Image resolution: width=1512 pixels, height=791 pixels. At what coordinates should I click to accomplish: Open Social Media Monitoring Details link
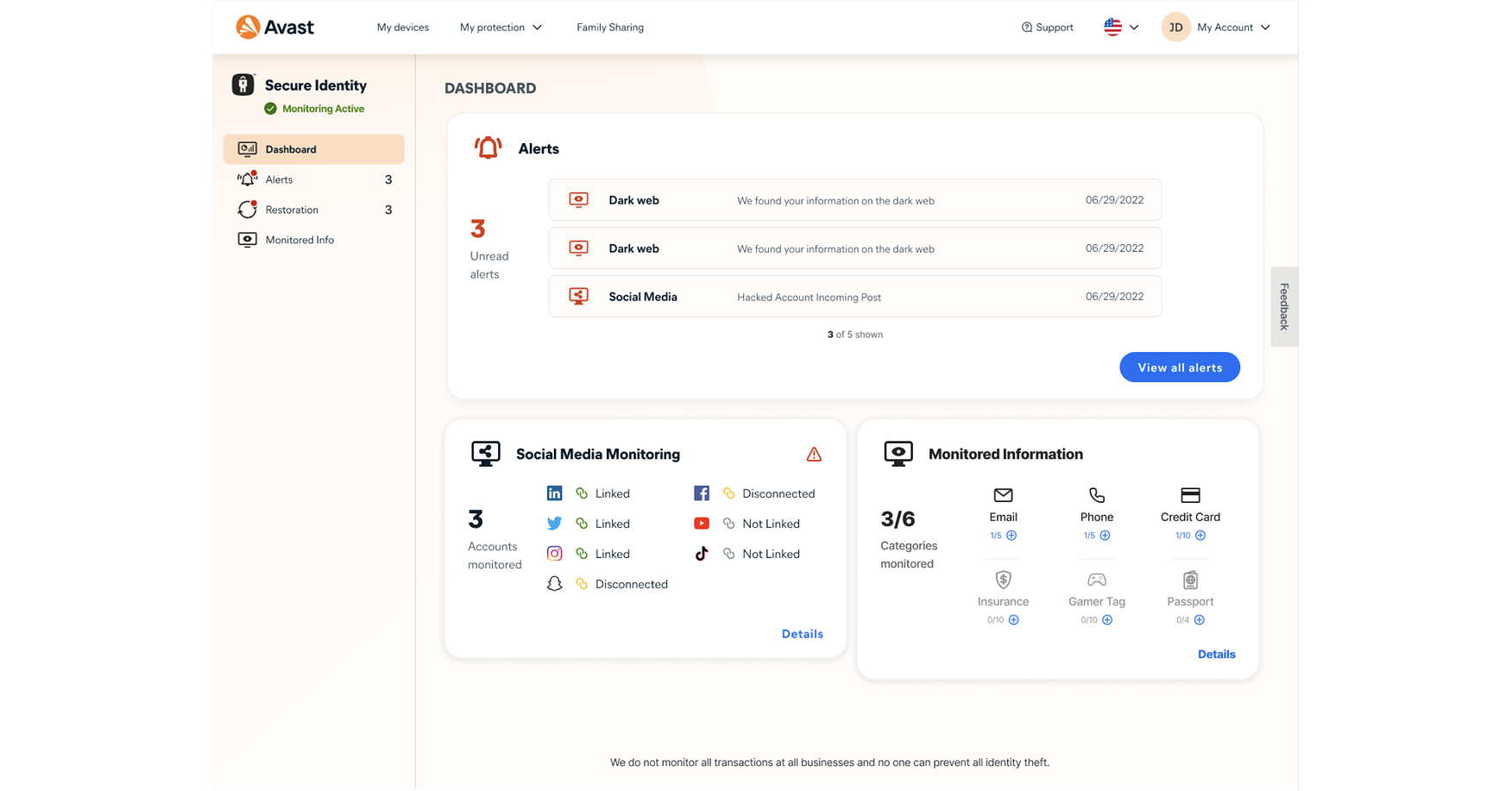pos(803,634)
